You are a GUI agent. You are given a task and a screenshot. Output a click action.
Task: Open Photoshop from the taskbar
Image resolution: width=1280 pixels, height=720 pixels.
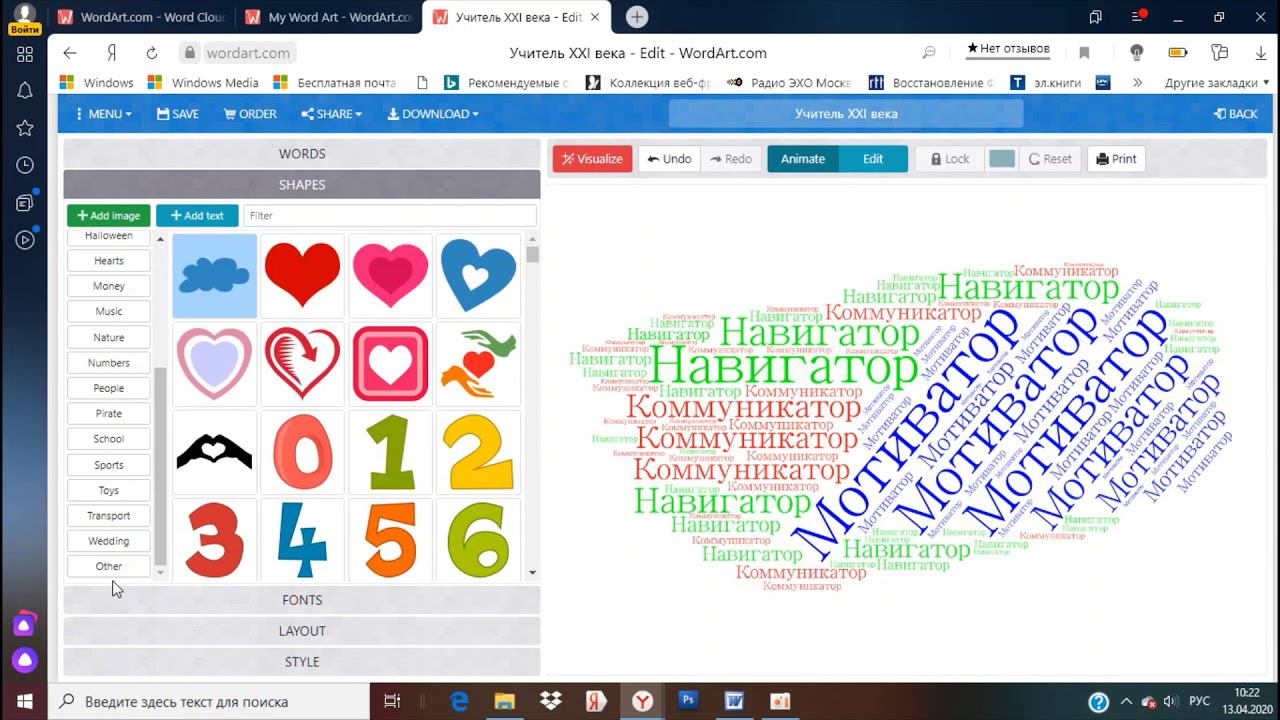tap(688, 701)
